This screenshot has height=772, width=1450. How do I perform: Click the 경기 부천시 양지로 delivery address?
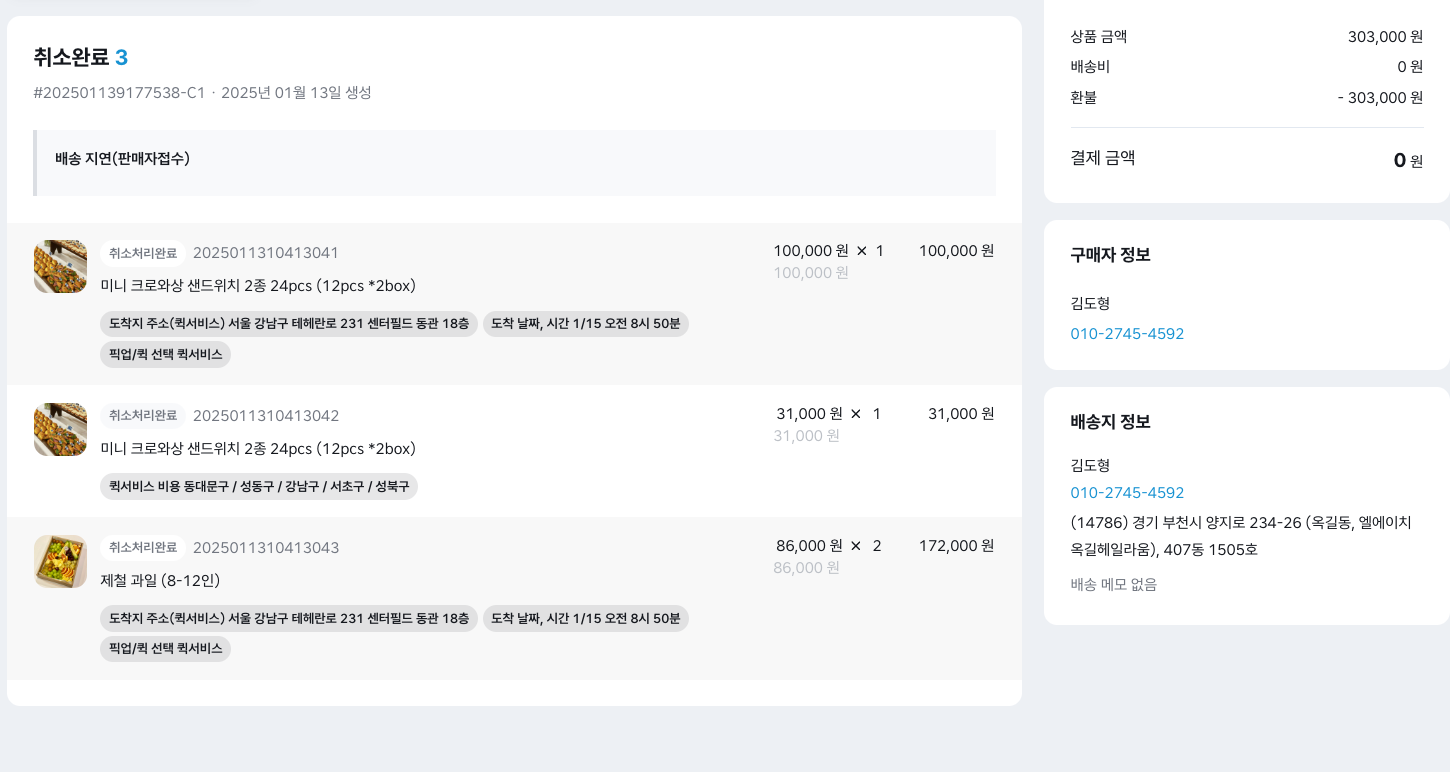click(x=1240, y=536)
